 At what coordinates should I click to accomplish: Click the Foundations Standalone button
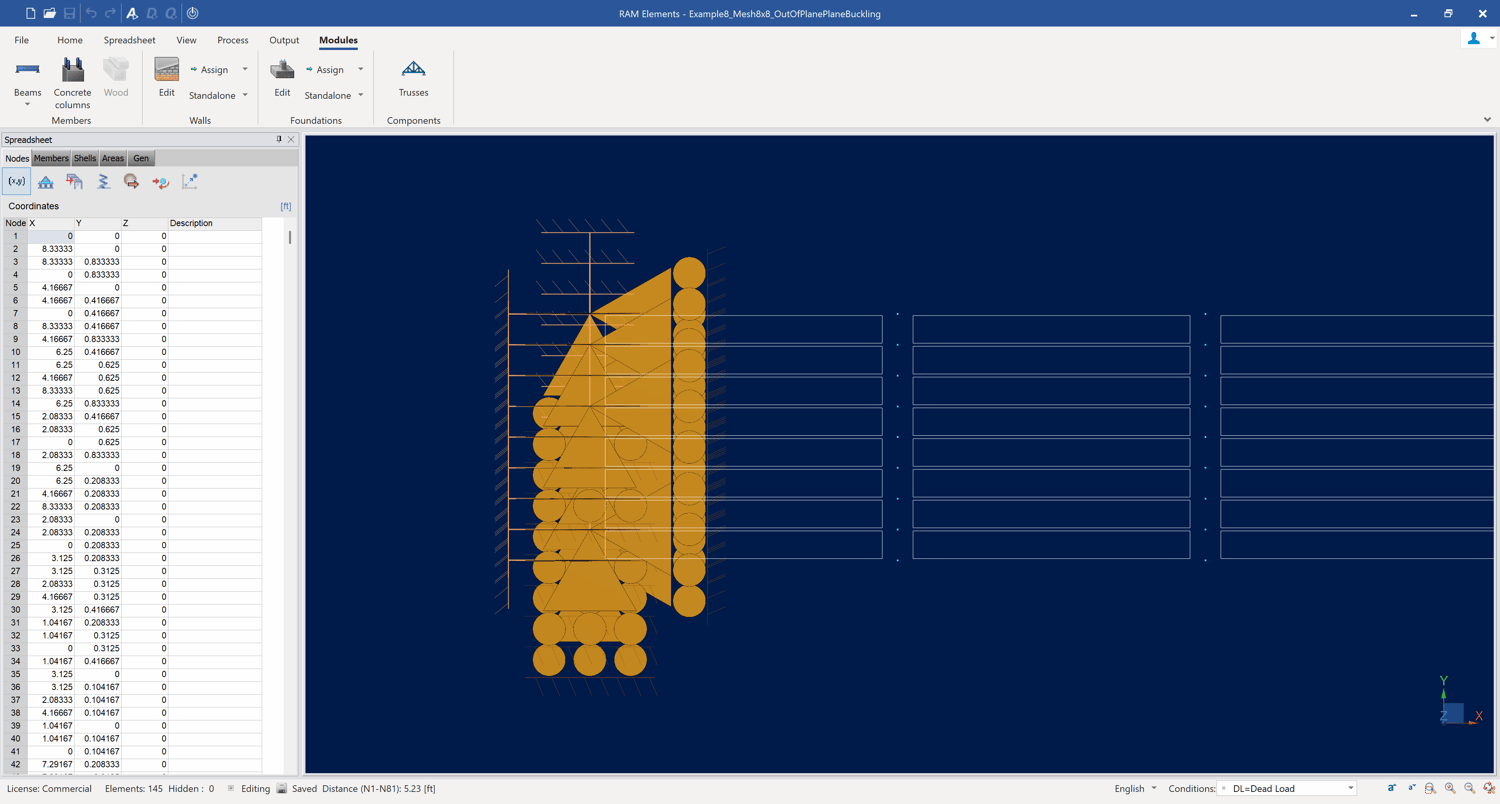tap(328, 95)
